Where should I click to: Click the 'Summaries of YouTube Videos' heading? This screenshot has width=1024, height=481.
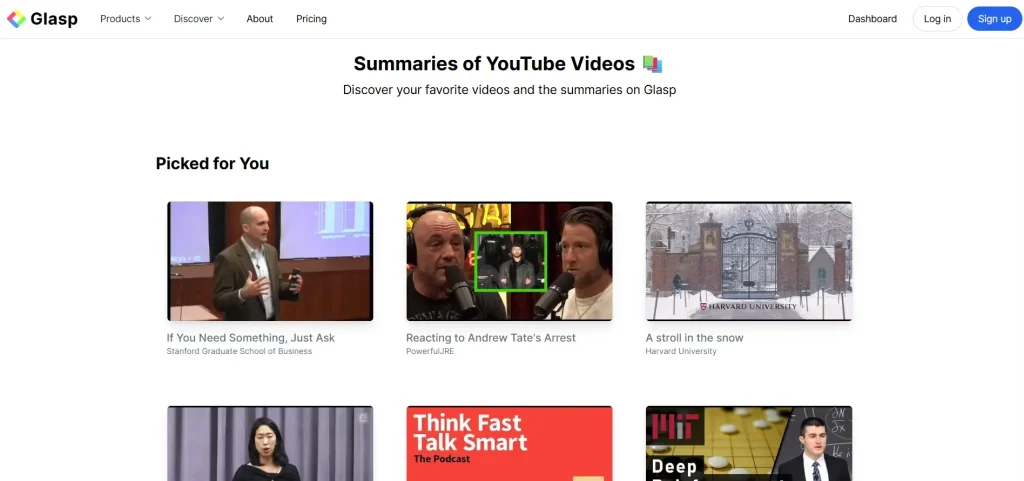[x=494, y=63]
